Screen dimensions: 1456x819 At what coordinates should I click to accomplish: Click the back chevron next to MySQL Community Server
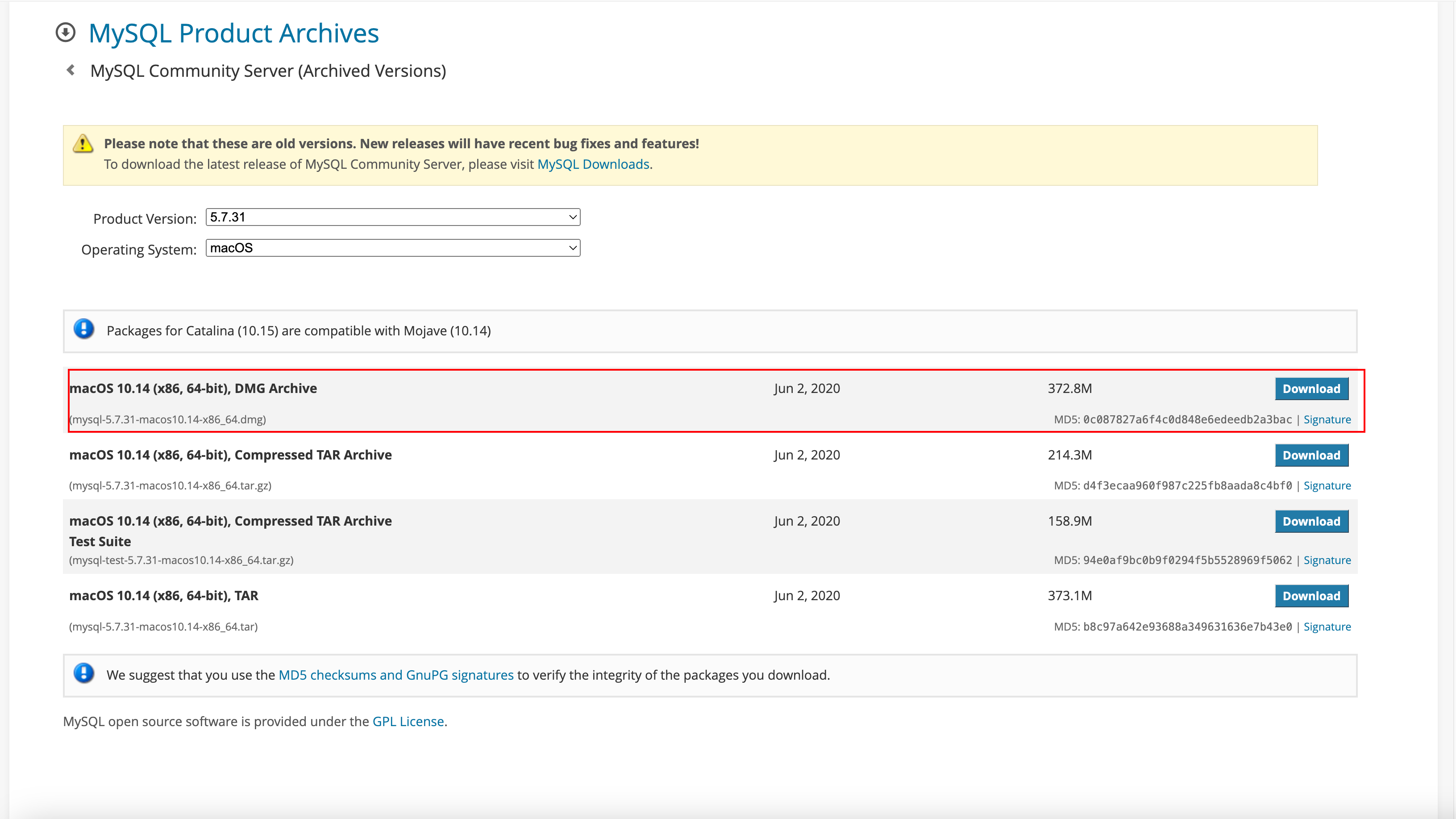click(x=71, y=70)
